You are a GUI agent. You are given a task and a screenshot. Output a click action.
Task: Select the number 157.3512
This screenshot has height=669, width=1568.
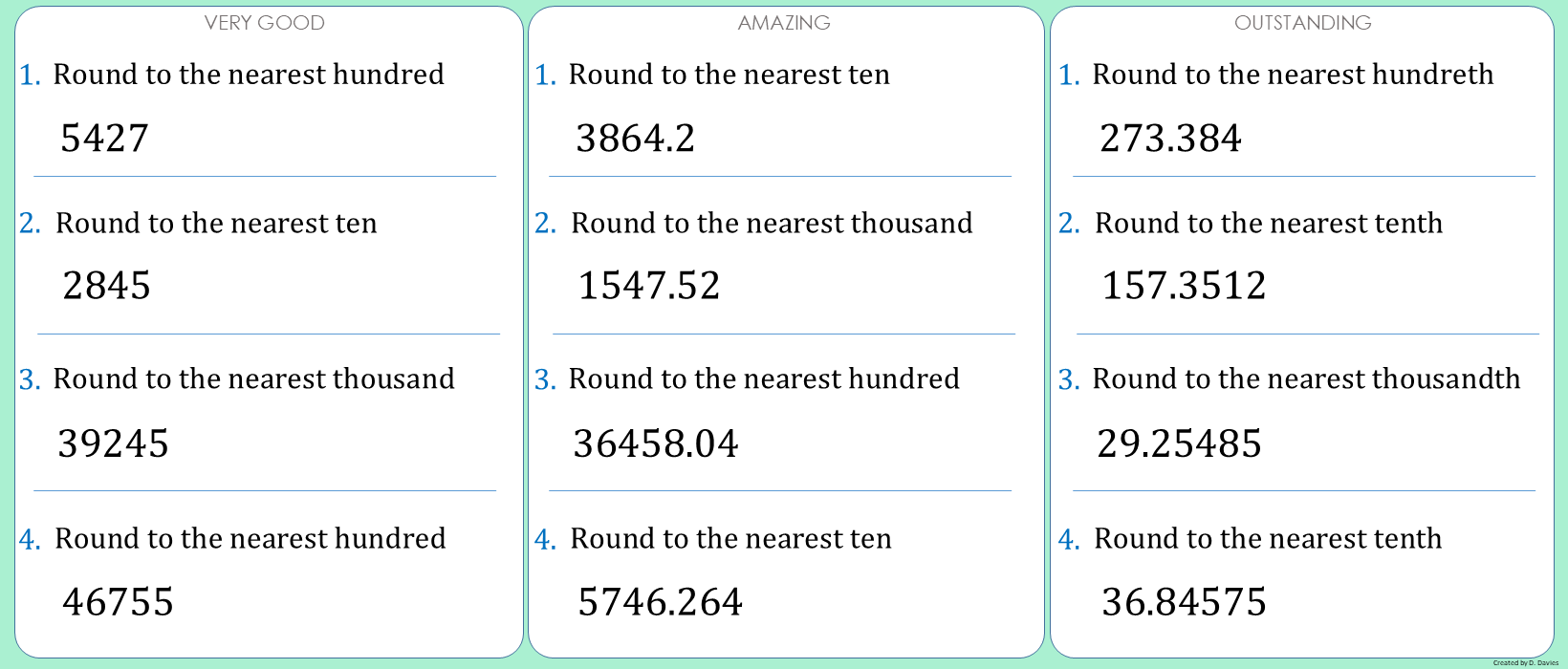[1184, 286]
